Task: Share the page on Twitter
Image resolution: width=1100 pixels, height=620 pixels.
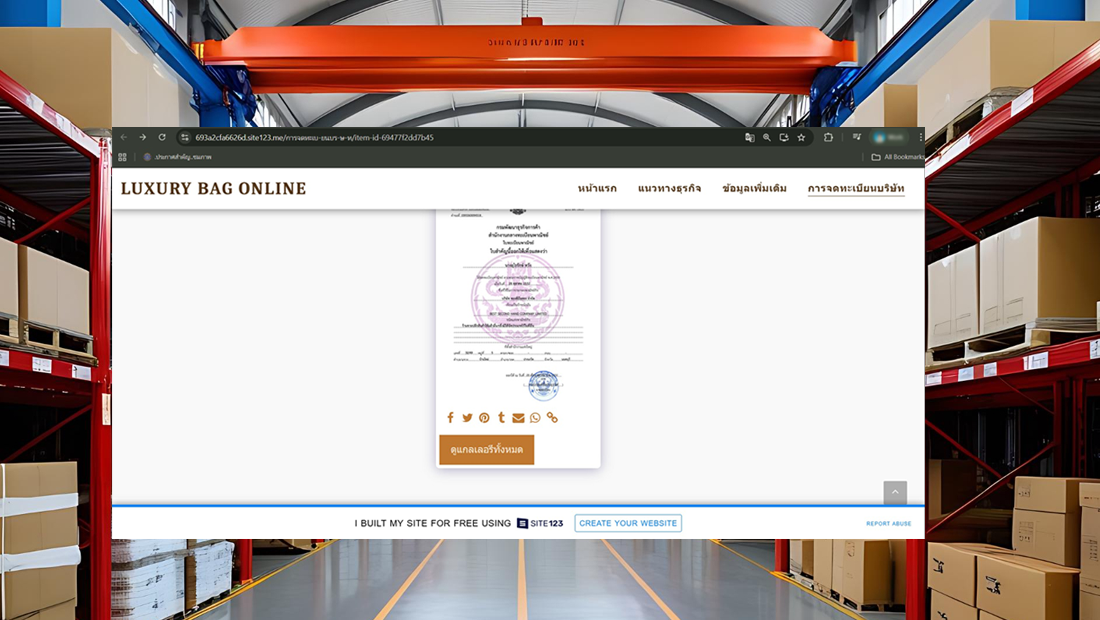Action: (467, 418)
